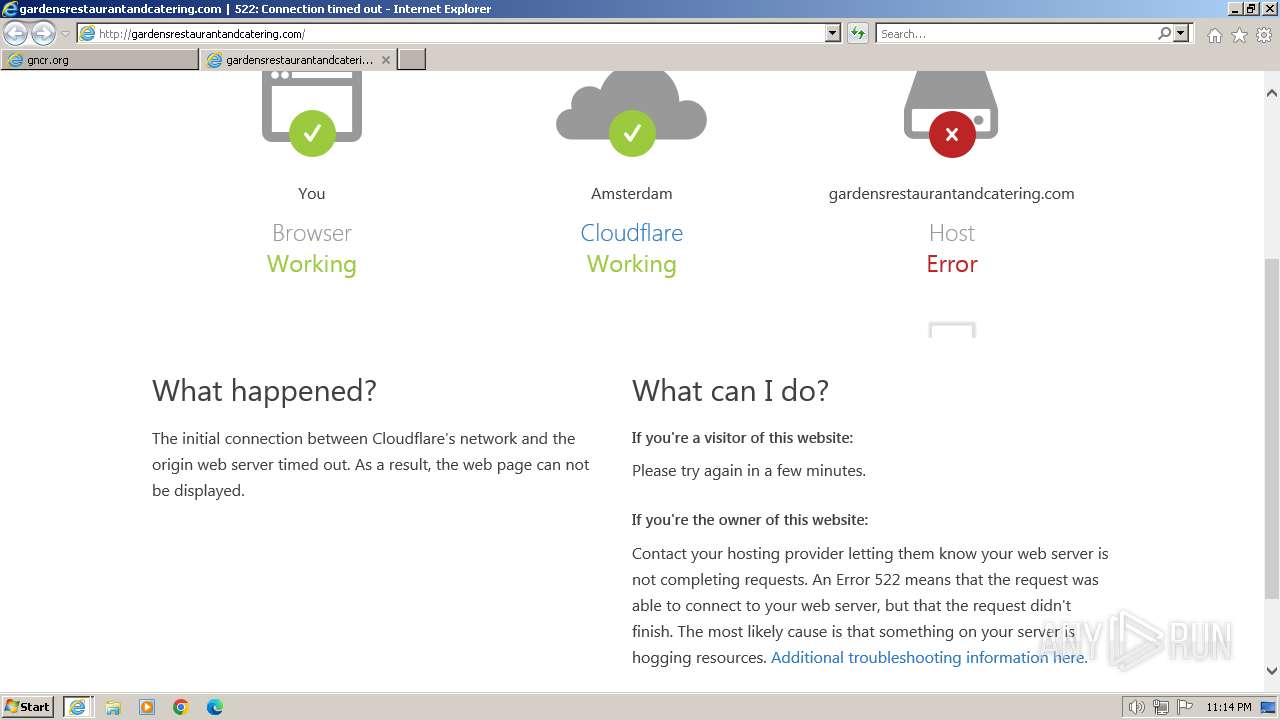Click the vertical scrollbar thumb
This screenshot has height=720, width=1280.
point(1272,428)
